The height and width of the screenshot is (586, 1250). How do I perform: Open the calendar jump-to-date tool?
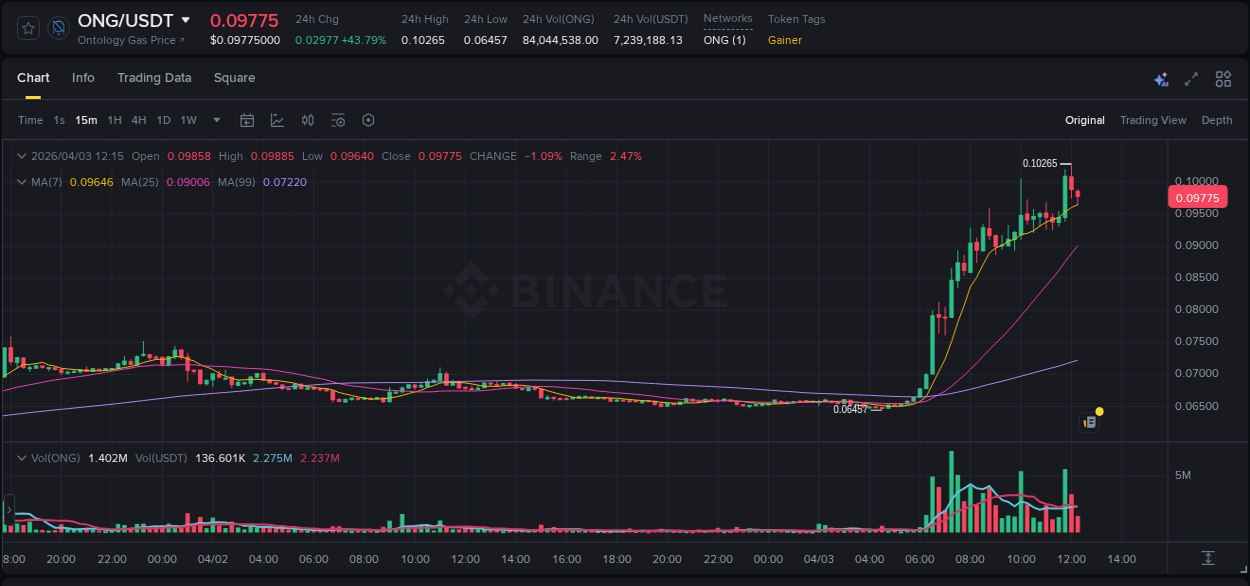tap(247, 120)
